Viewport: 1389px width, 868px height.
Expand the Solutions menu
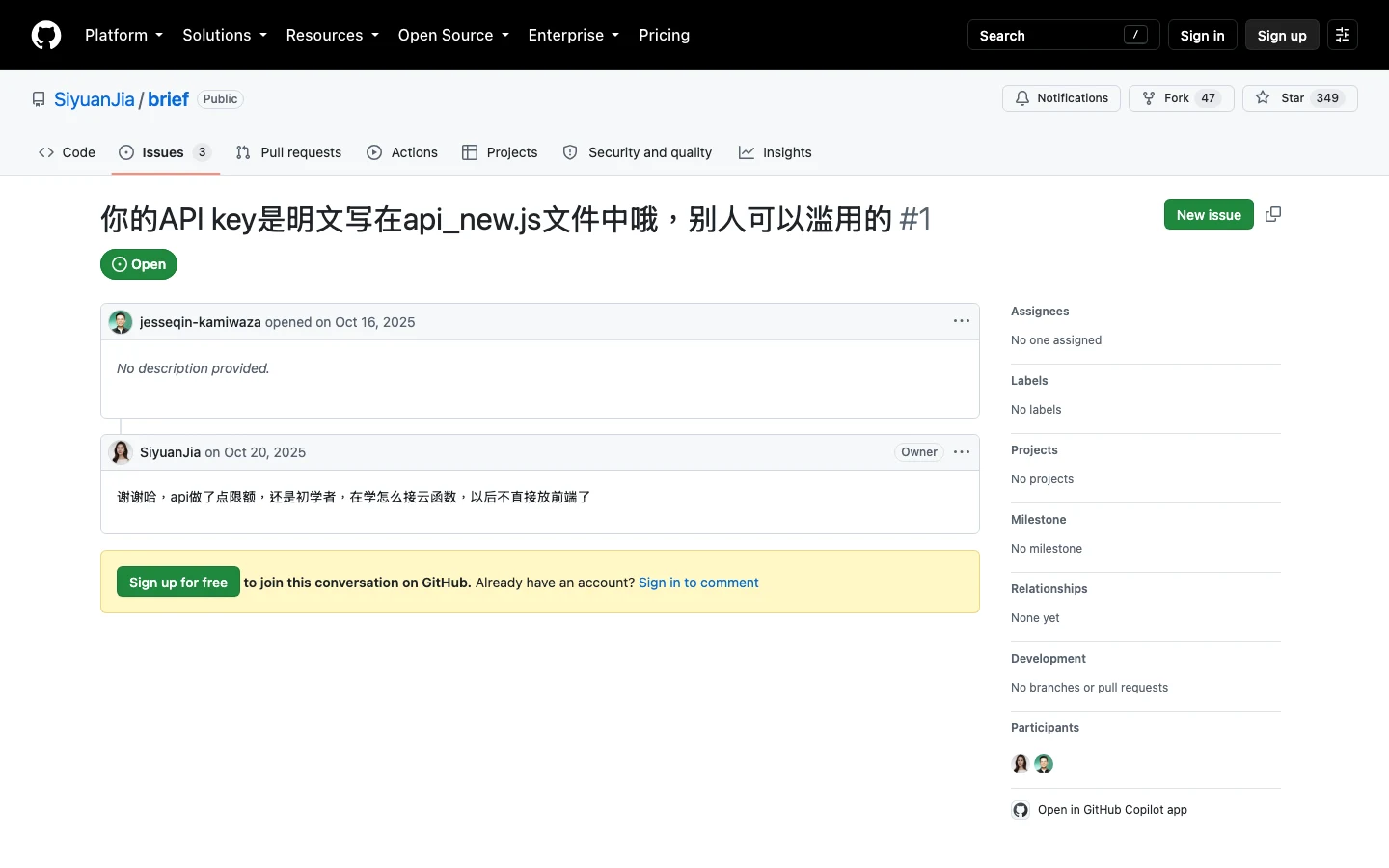coord(225,35)
